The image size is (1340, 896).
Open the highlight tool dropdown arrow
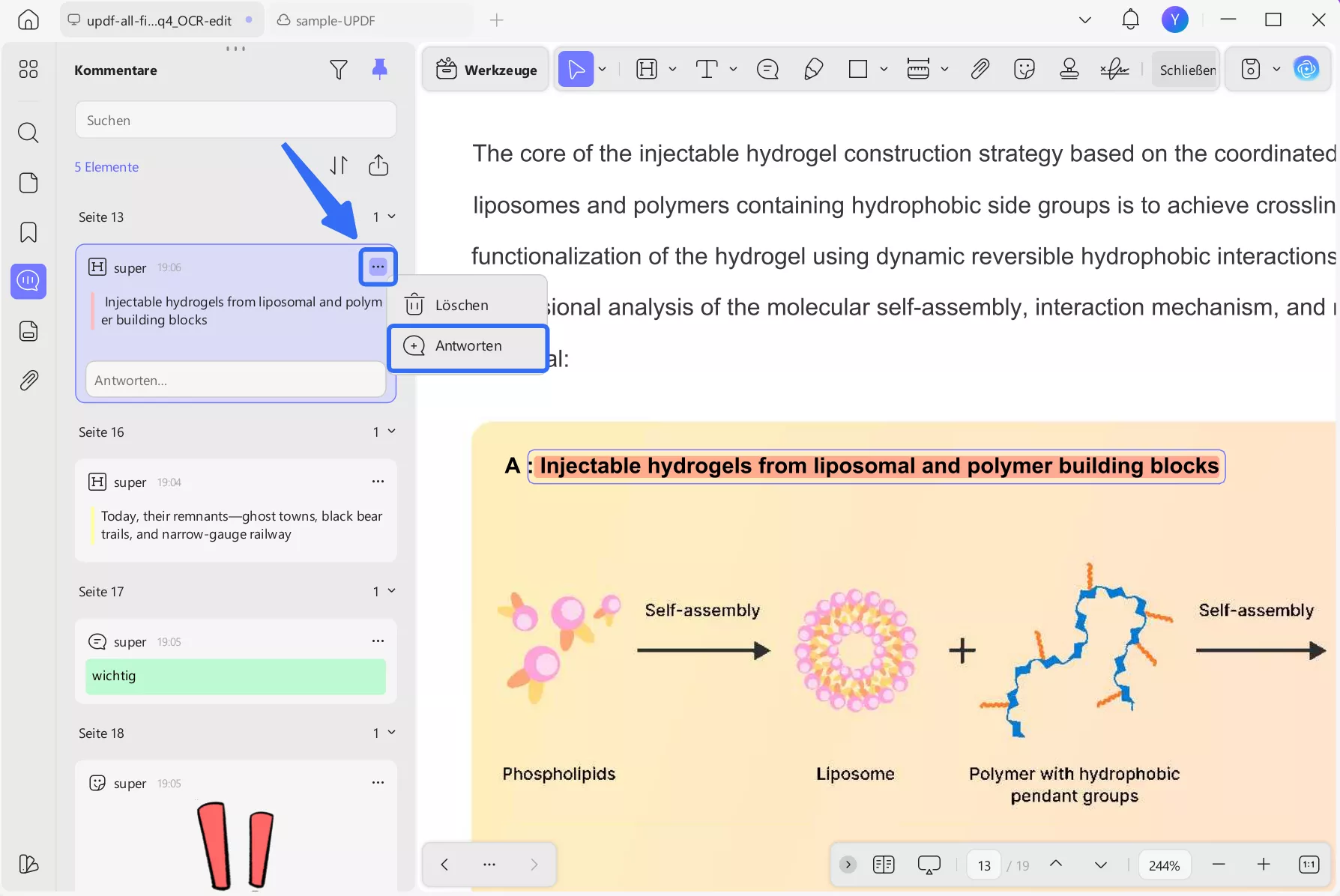[672, 70]
